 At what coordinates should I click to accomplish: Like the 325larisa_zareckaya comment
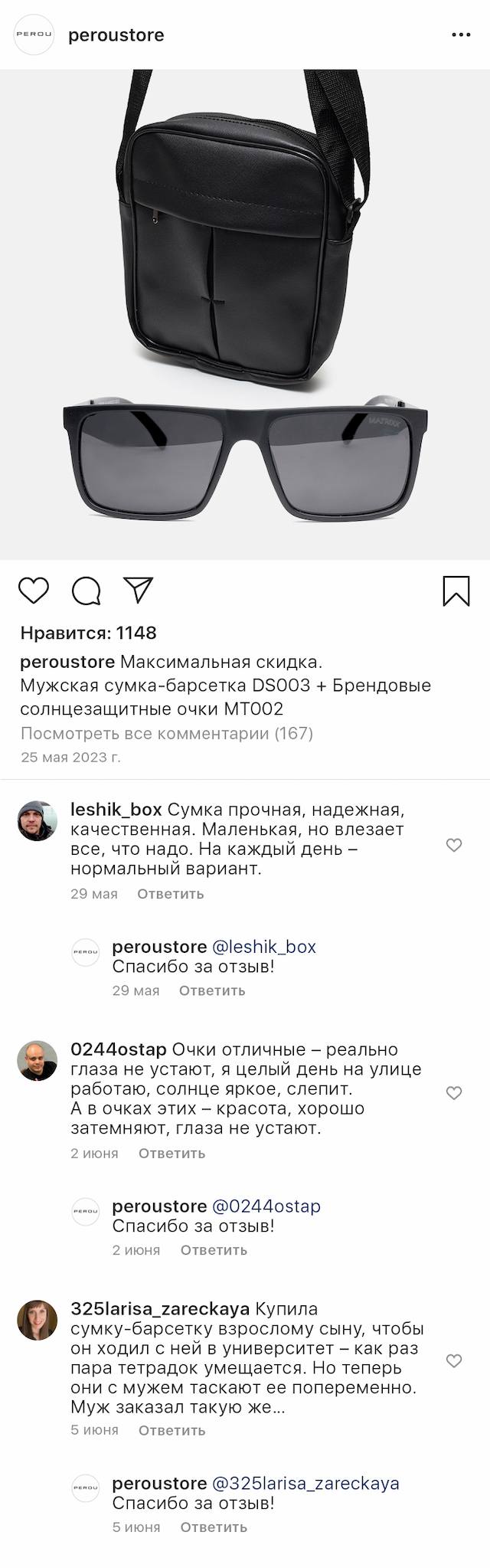[x=454, y=1361]
